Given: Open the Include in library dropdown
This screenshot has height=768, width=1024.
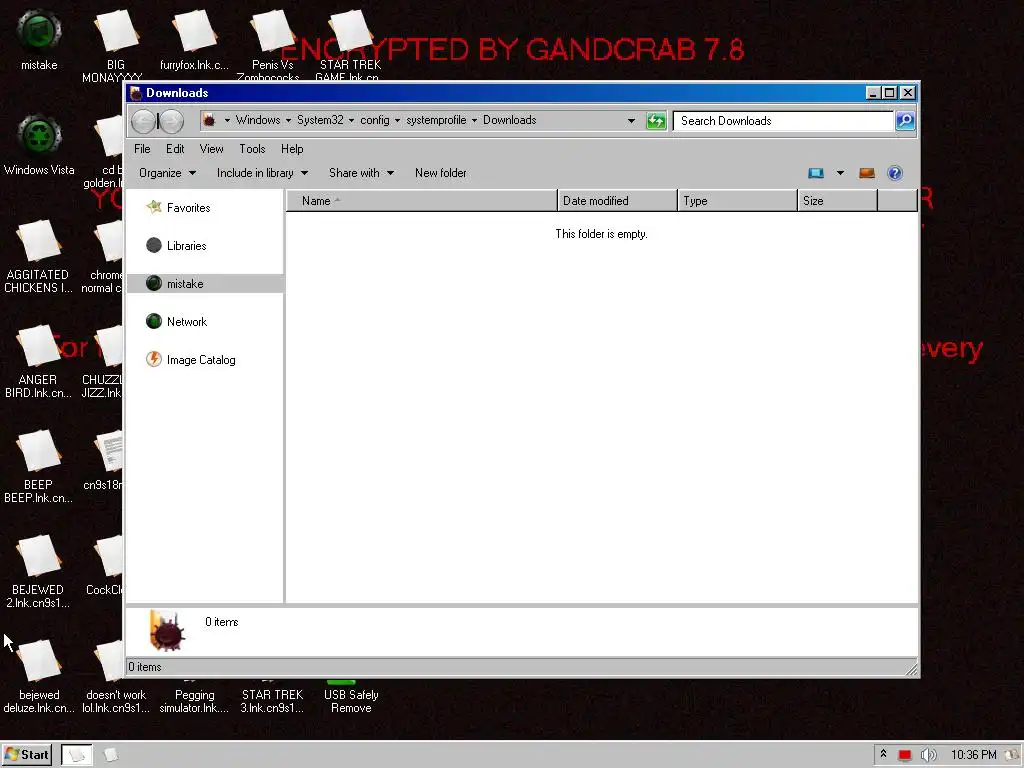Looking at the screenshot, I should [x=262, y=173].
